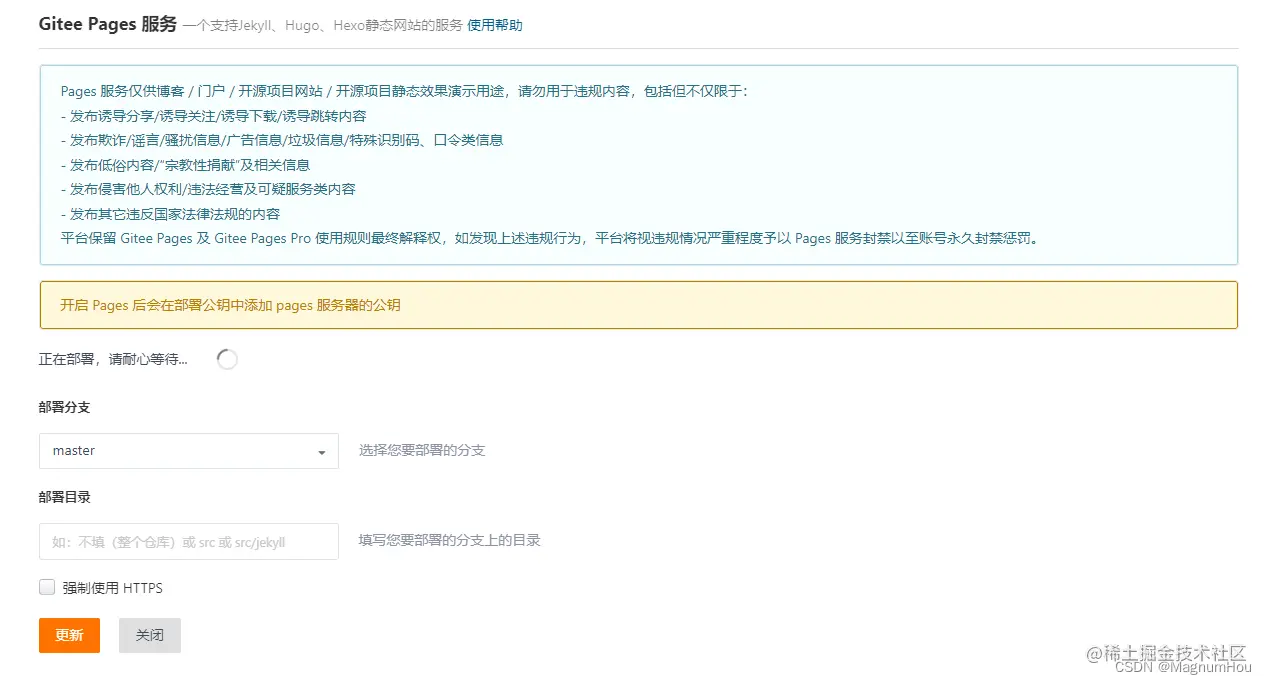Viewport: 1267px width, 684px height.
Task: Click the 部署分支 section label
Action: (x=63, y=407)
